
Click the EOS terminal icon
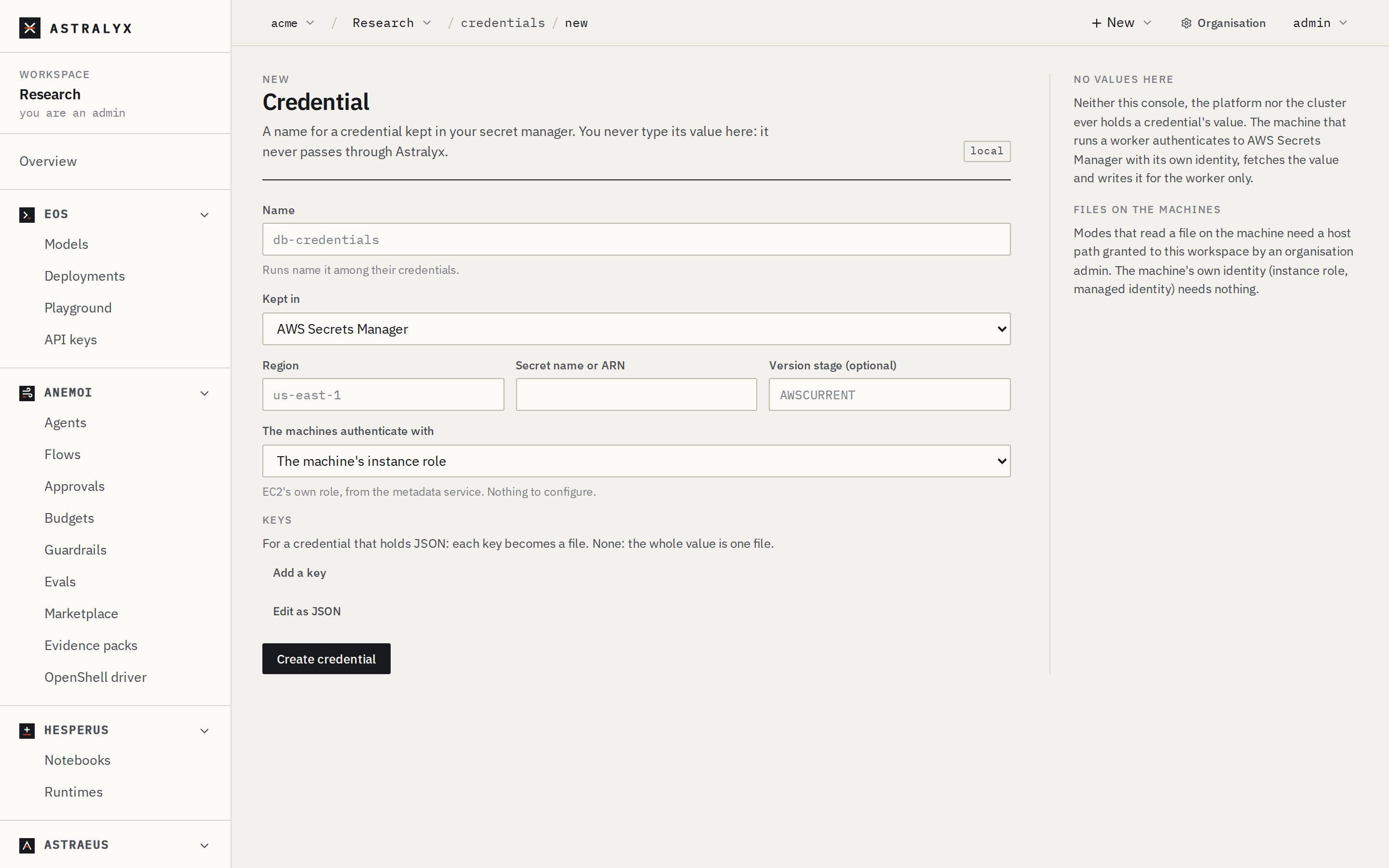(x=27, y=215)
